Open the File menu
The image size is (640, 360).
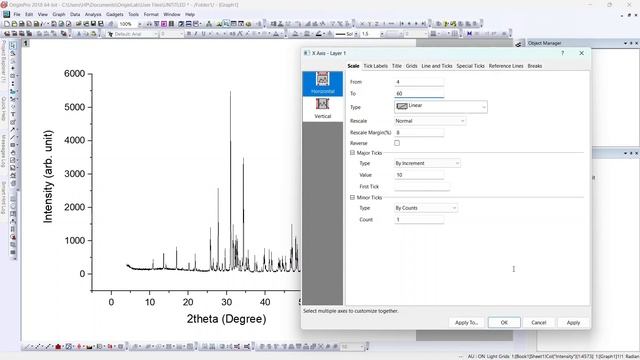17,14
